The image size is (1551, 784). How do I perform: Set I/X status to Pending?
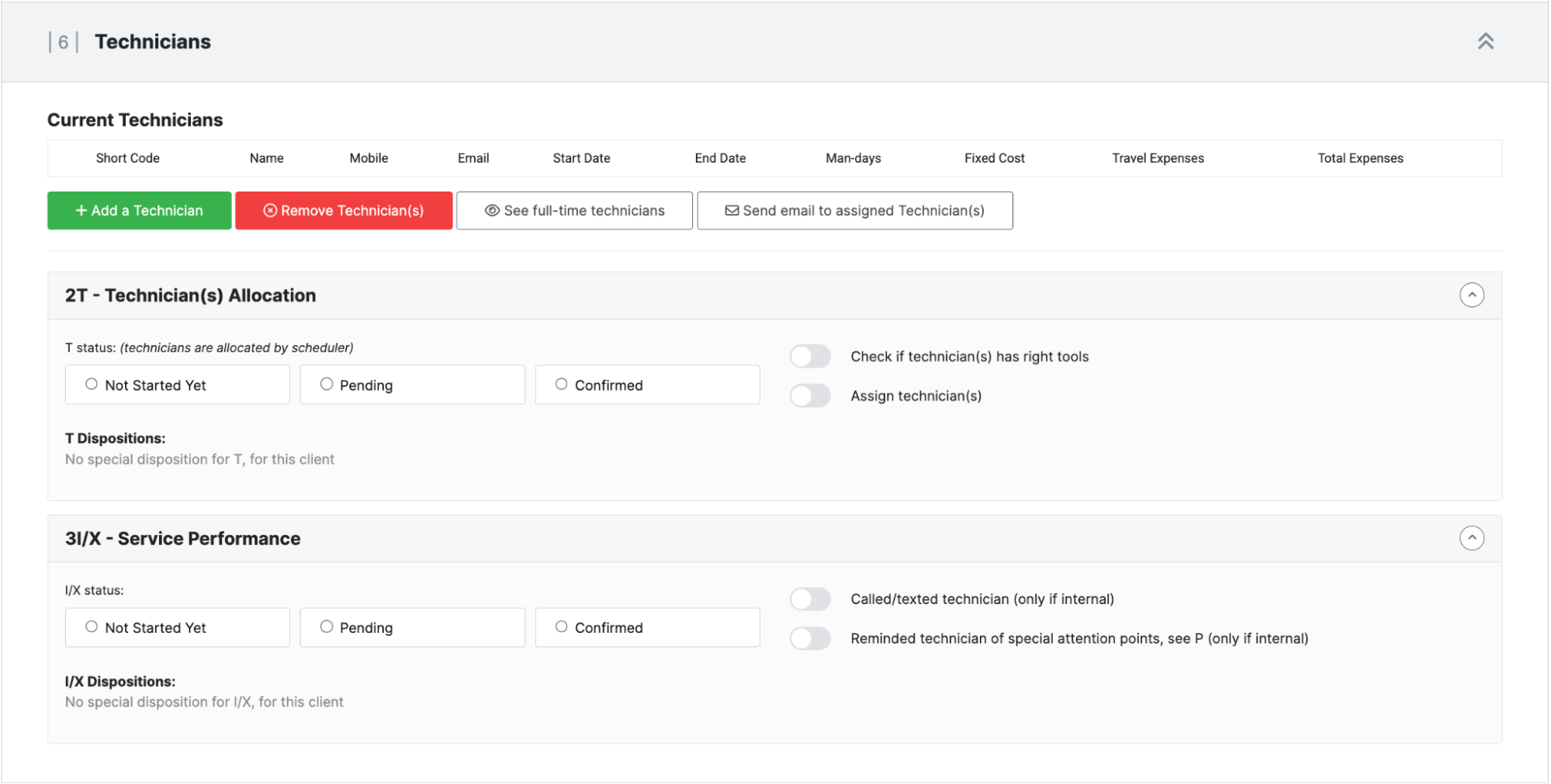[x=327, y=627]
